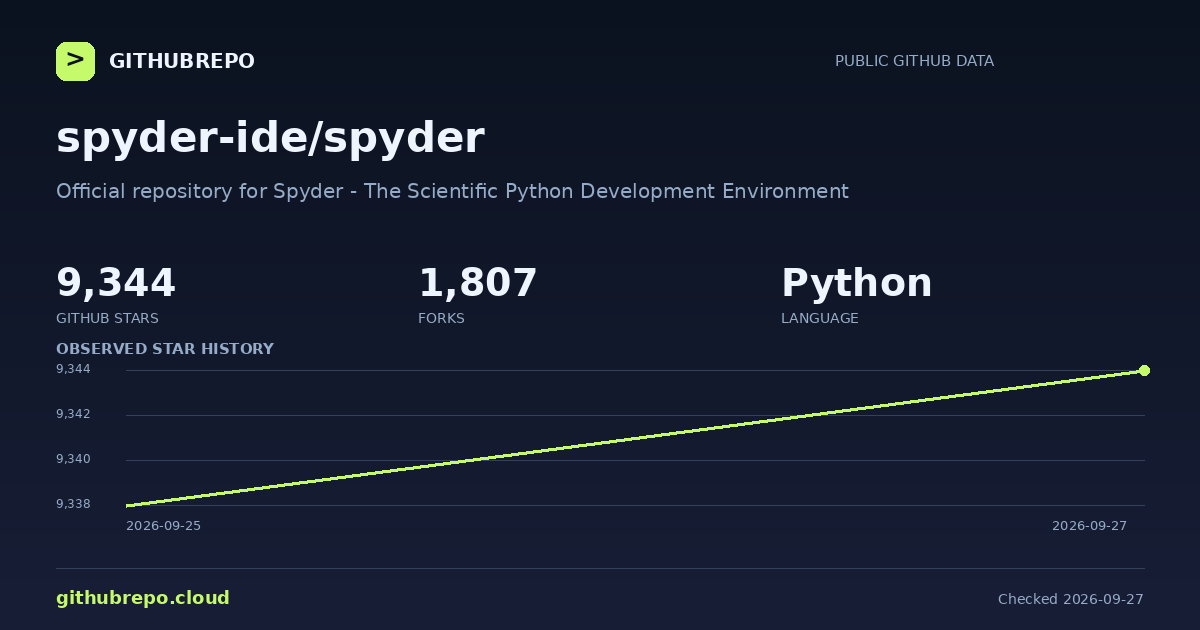Click the 2026-09-27 x-axis date

pos(1089,525)
